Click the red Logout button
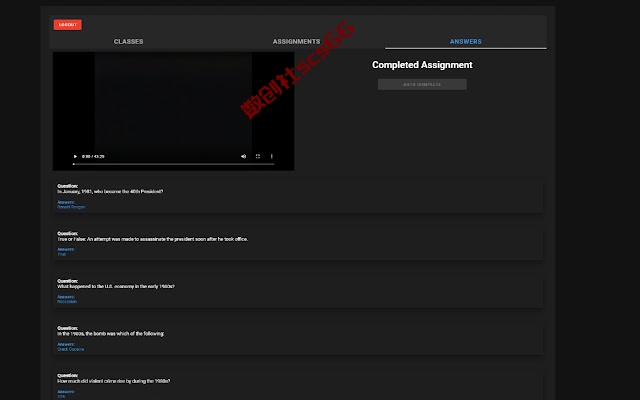The height and width of the screenshot is (400, 640). tap(68, 24)
